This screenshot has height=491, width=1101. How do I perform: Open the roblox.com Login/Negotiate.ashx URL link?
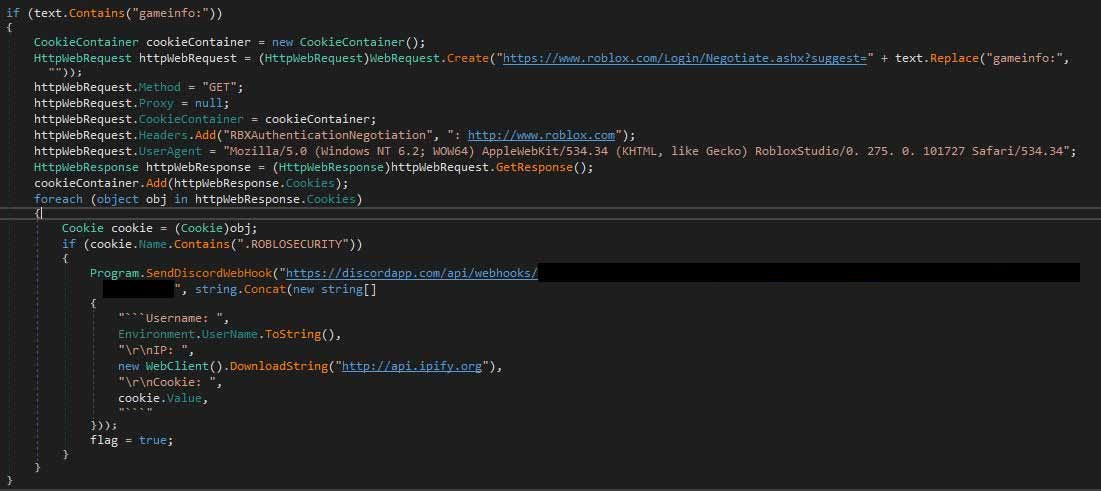(x=685, y=58)
